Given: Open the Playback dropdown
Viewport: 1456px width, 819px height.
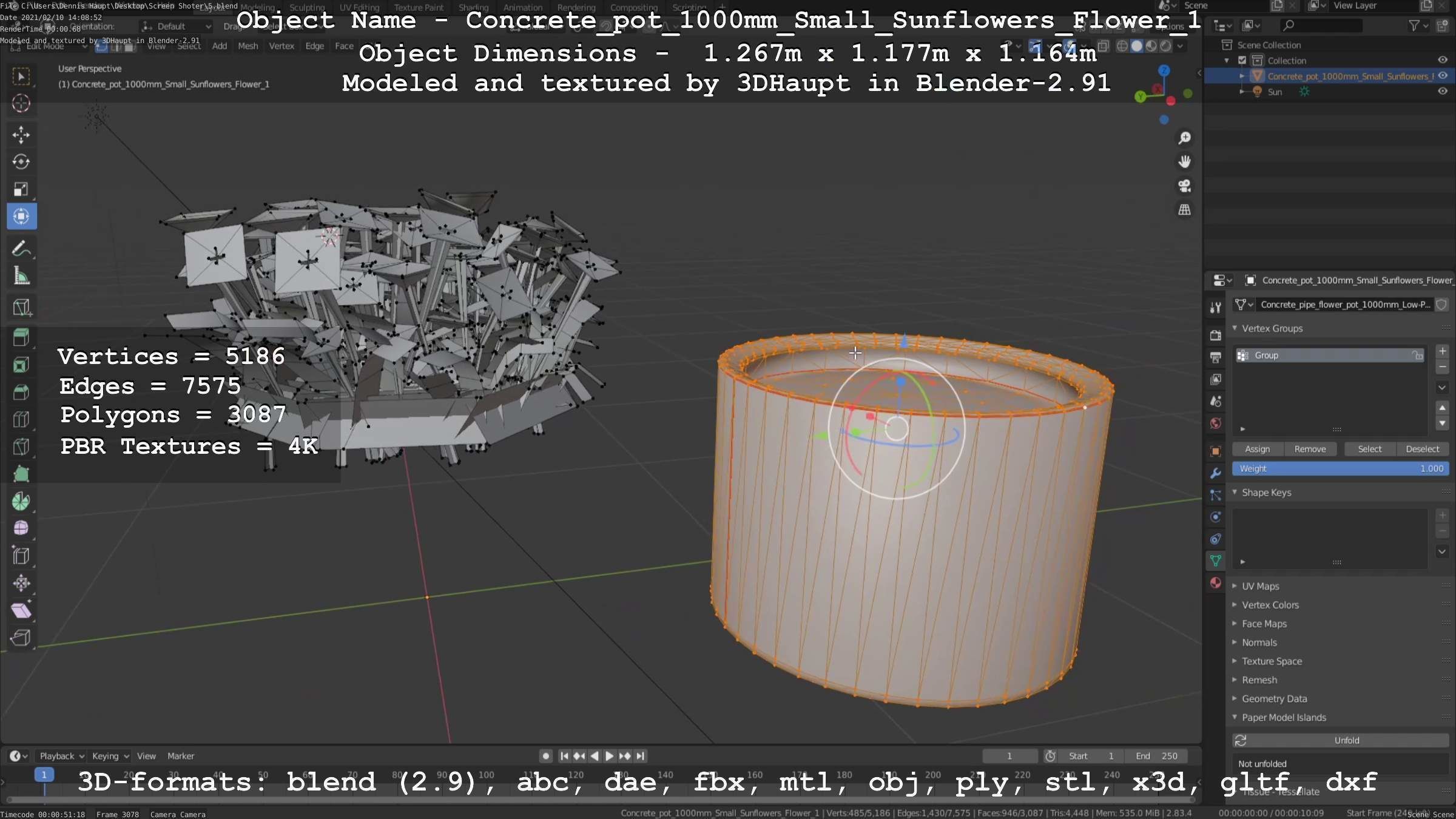Looking at the screenshot, I should tap(62, 756).
